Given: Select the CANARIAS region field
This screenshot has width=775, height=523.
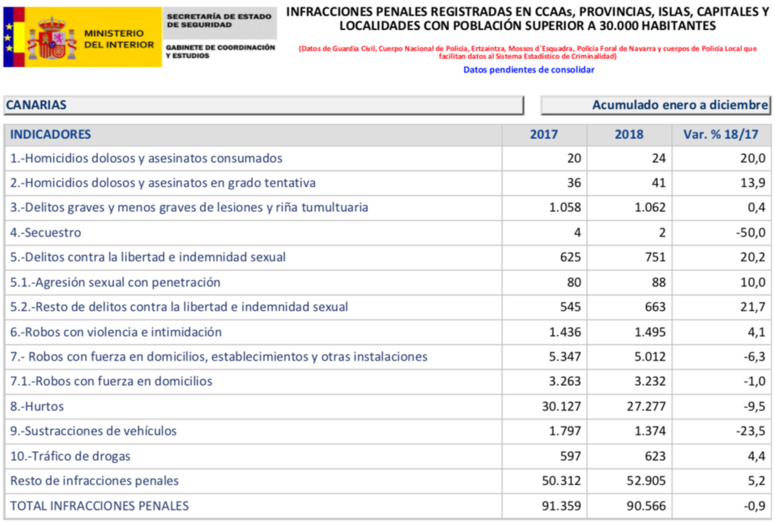Looking at the screenshot, I should click(263, 105).
